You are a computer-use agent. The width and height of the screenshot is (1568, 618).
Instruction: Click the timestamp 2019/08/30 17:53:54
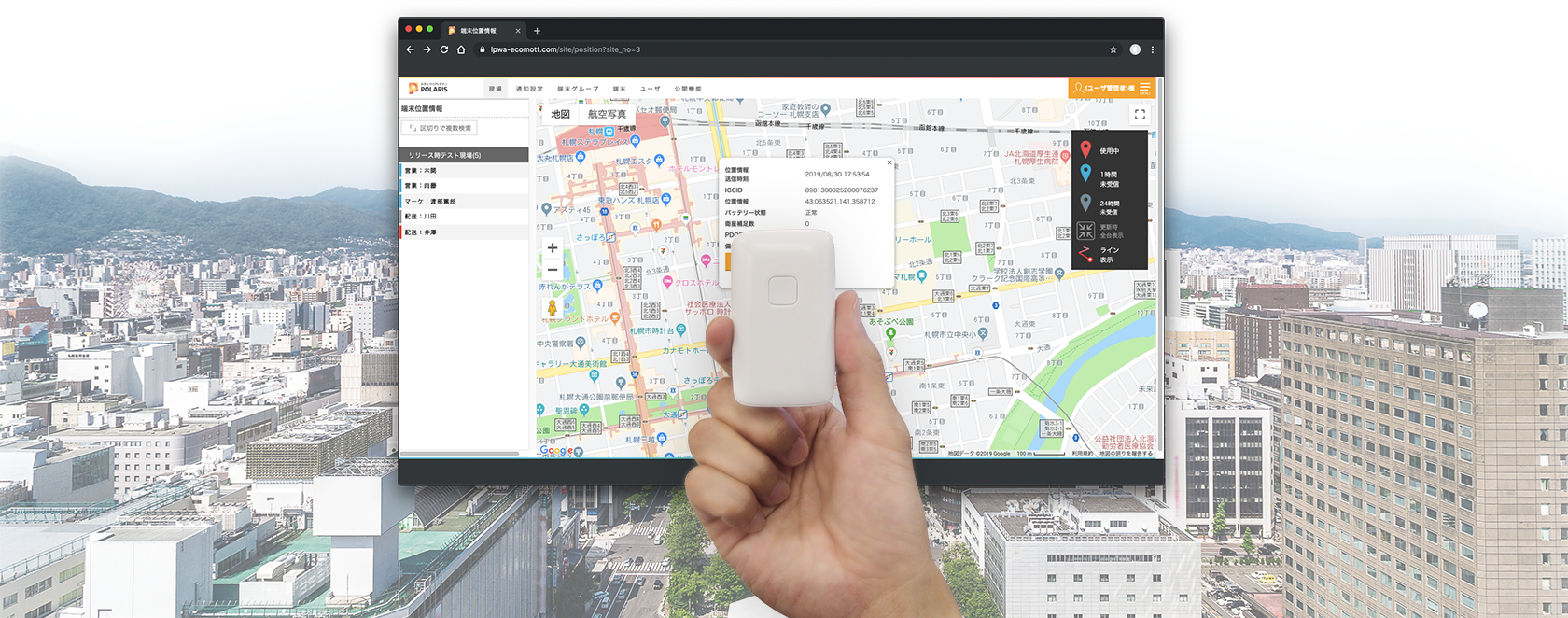pos(837,174)
